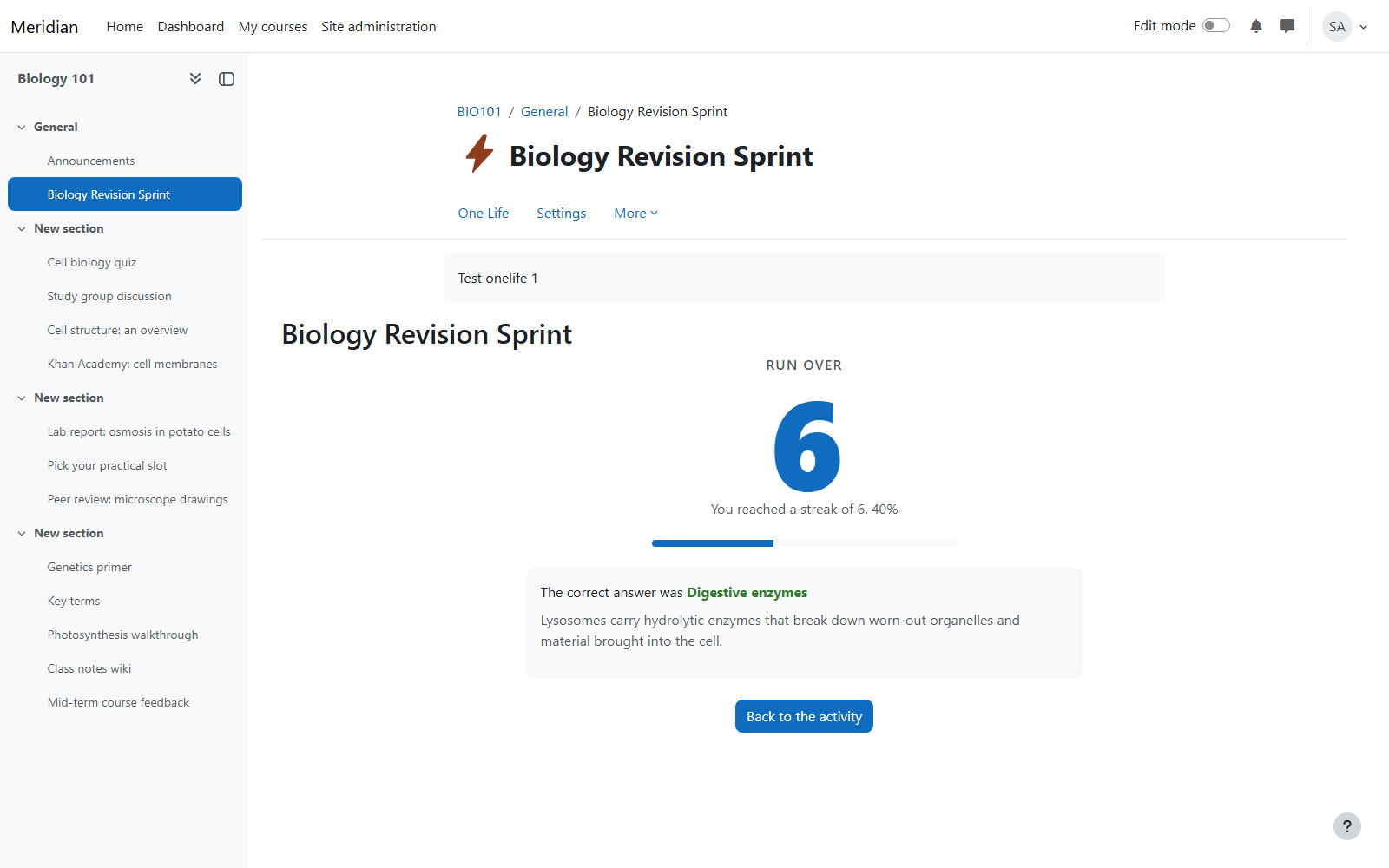Select Biology Revision Sprint in course index
The image size is (1389, 868).
125,194
